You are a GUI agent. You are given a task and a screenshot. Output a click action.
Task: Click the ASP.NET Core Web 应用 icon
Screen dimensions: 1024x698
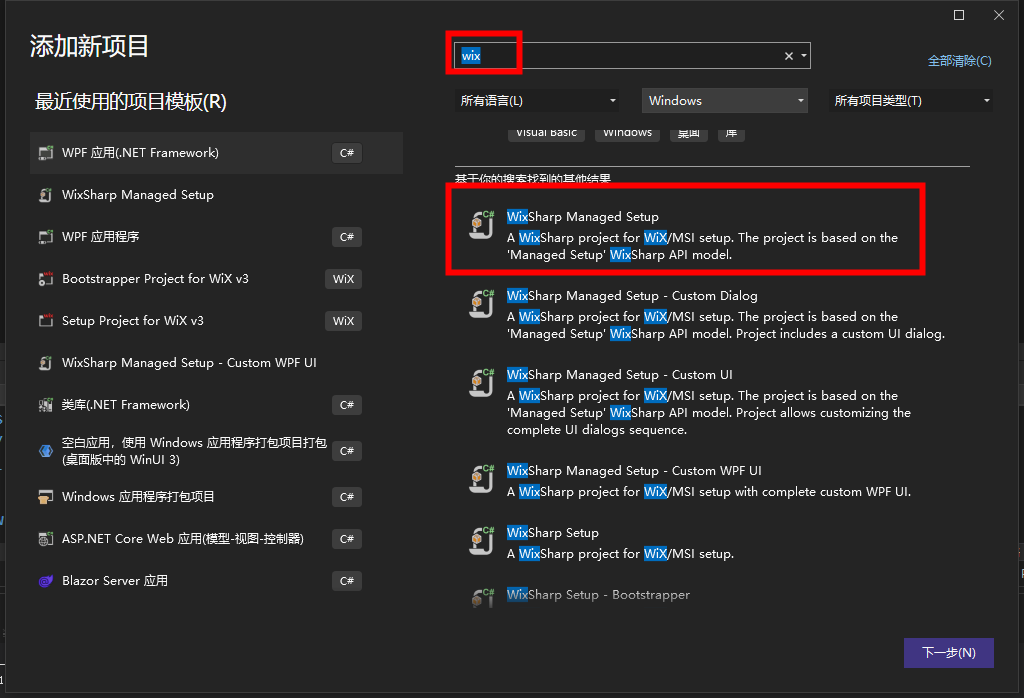(46, 539)
